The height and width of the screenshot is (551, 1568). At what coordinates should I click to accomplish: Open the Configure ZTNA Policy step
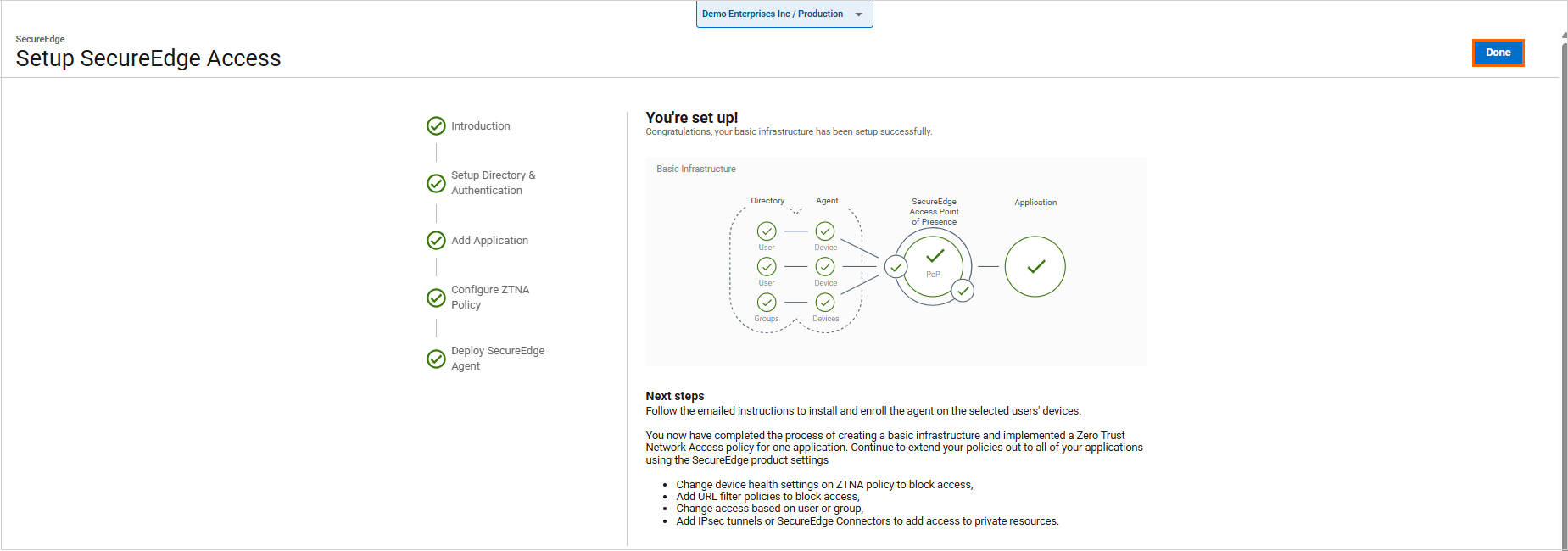coord(489,298)
